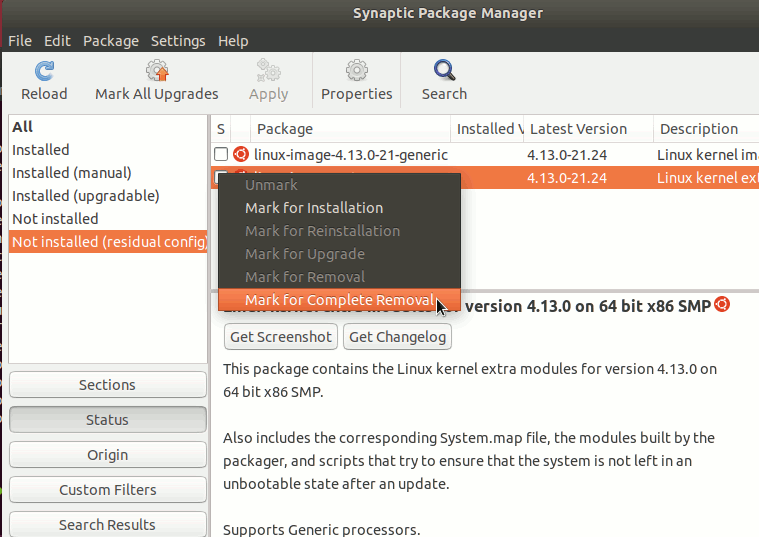Screen dimensions: 759x537
Task: Open the Package menu
Action: coord(111,41)
